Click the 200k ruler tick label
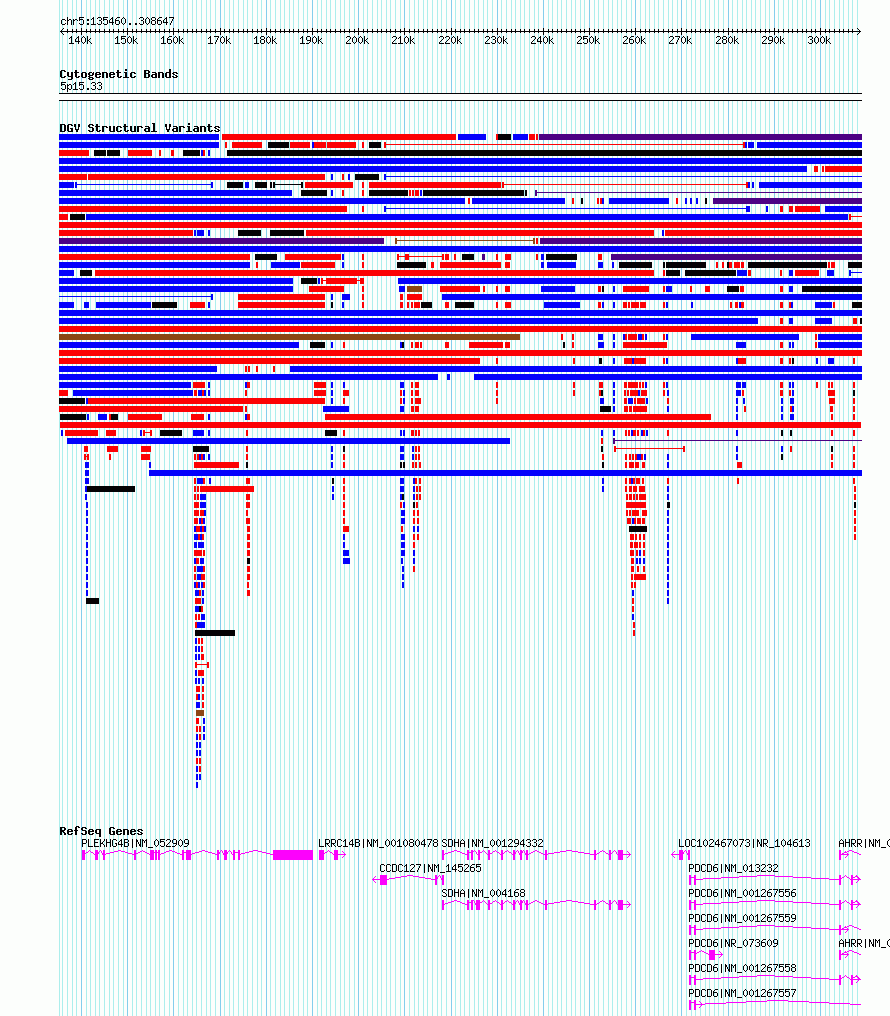 pyautogui.click(x=357, y=40)
